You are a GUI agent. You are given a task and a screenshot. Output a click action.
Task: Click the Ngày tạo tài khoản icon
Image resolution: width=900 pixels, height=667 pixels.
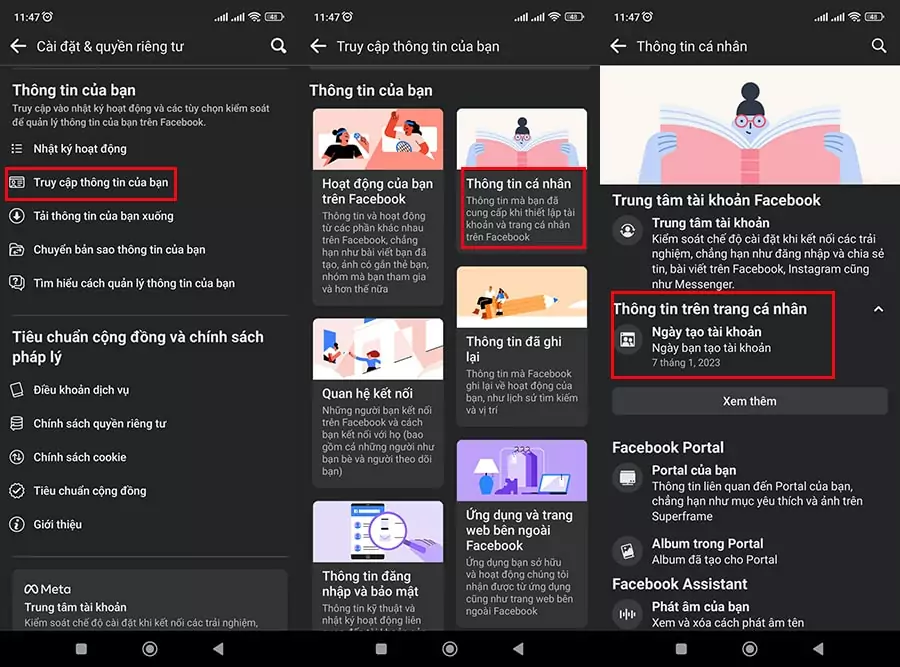pyautogui.click(x=627, y=340)
